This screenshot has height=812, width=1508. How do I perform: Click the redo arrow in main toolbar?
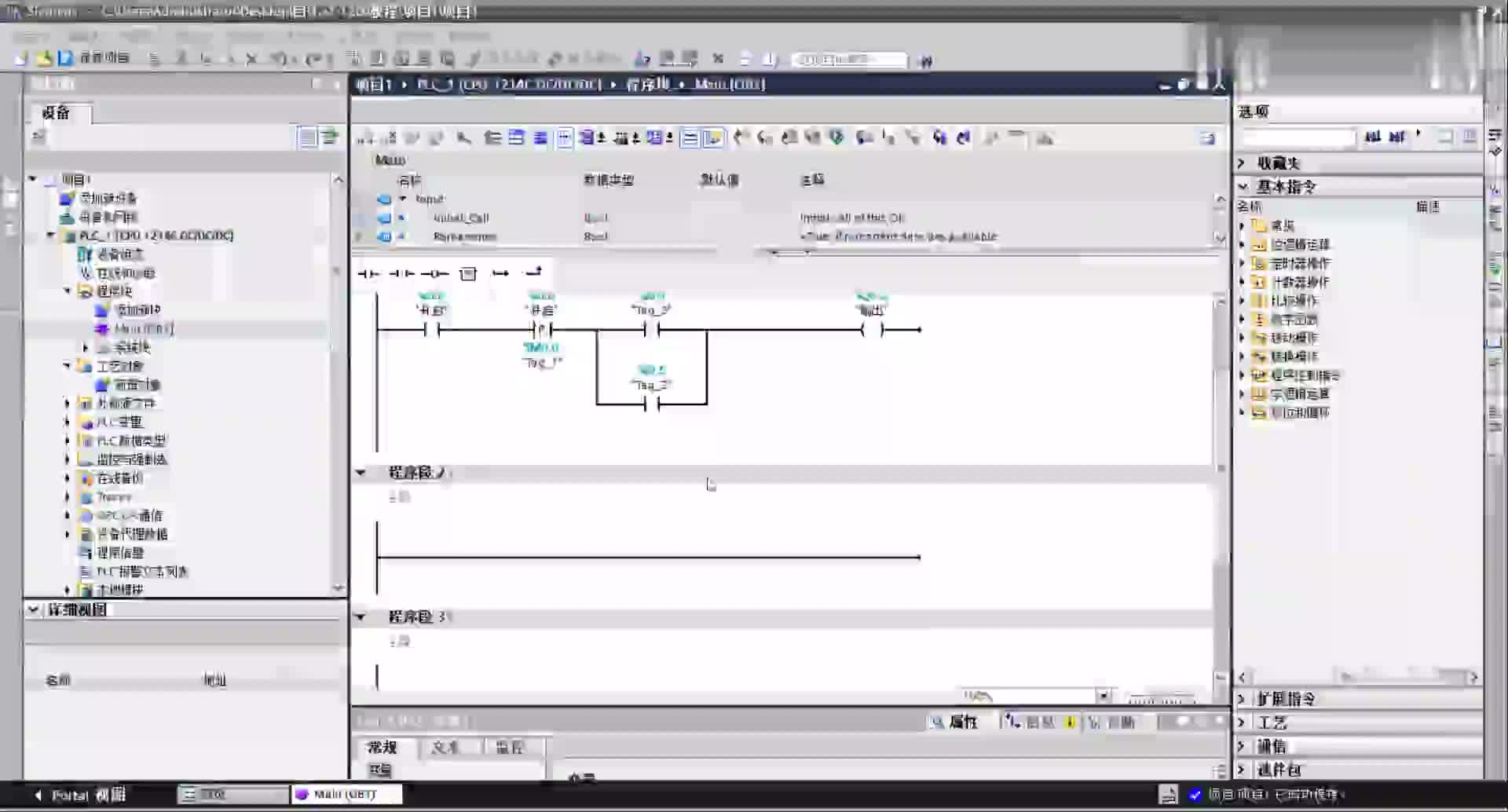[313, 59]
